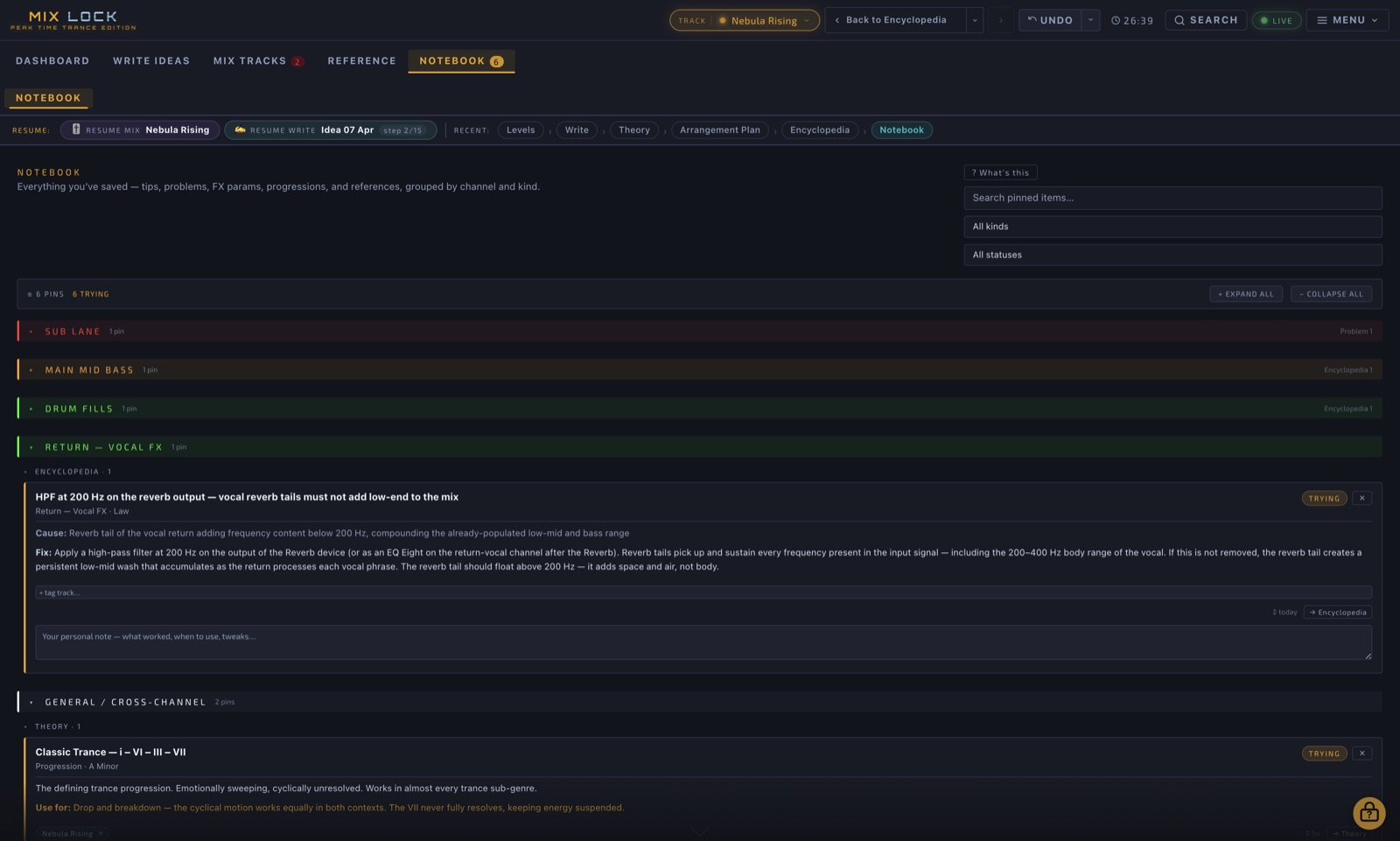Click Back to Encyclopedia button

coord(895,20)
